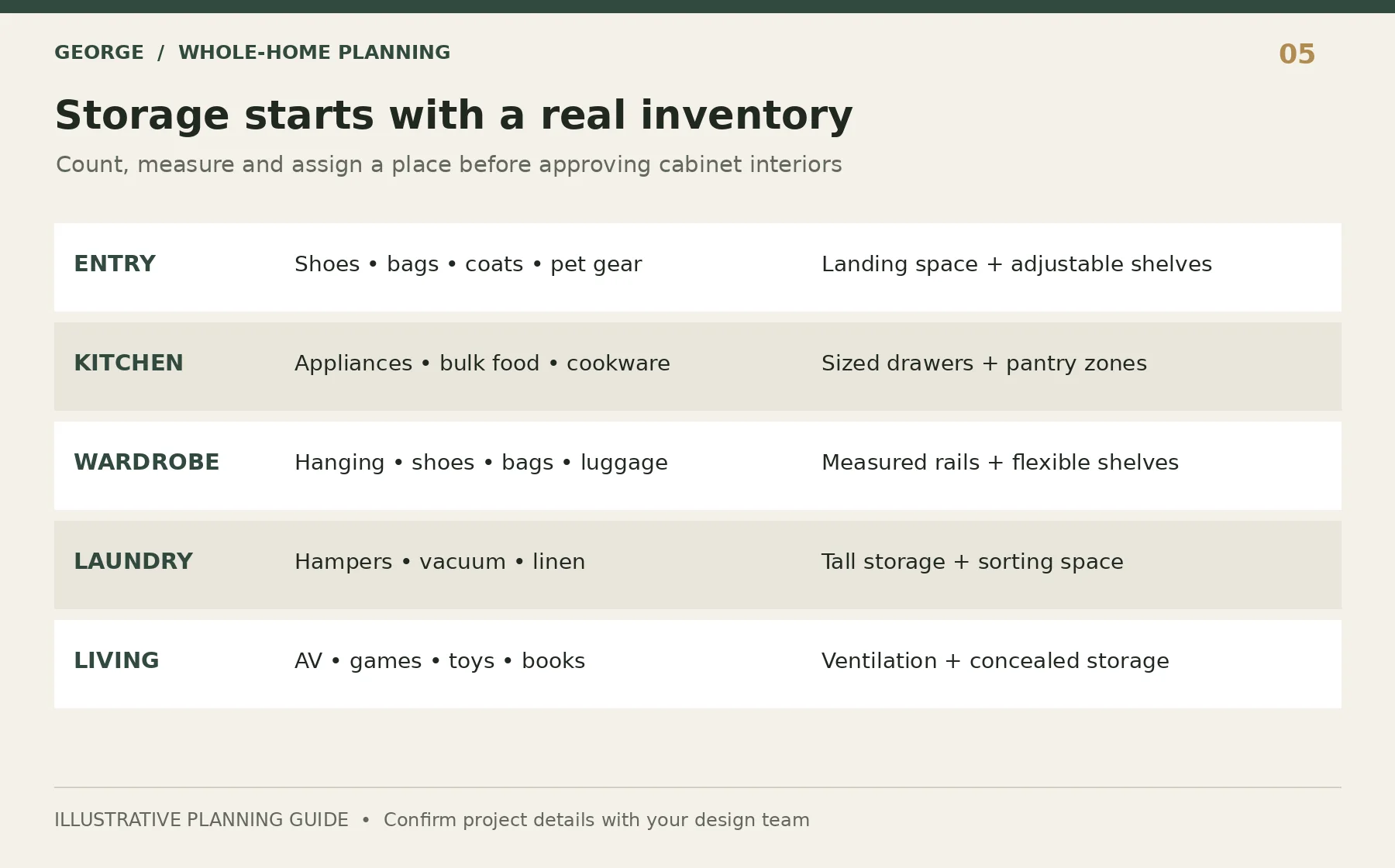
Task: Click 'Ventilation + concealed storage' cell
Action: (x=995, y=661)
